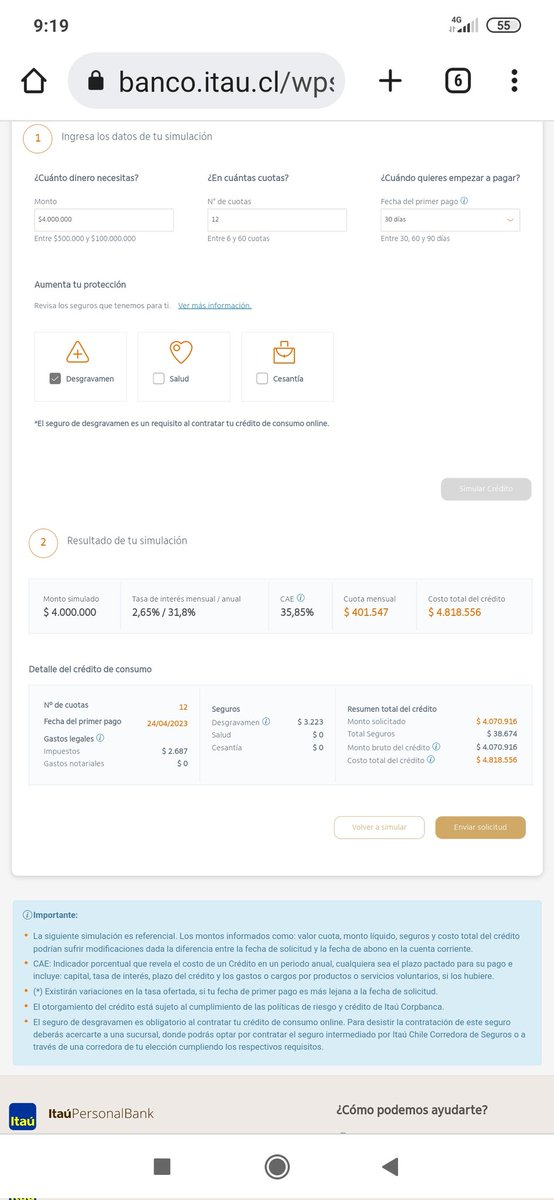Image resolution: width=554 pixels, height=1200 pixels.
Task: Tap info icon beside Costo total del crédito
Action: [x=431, y=760]
